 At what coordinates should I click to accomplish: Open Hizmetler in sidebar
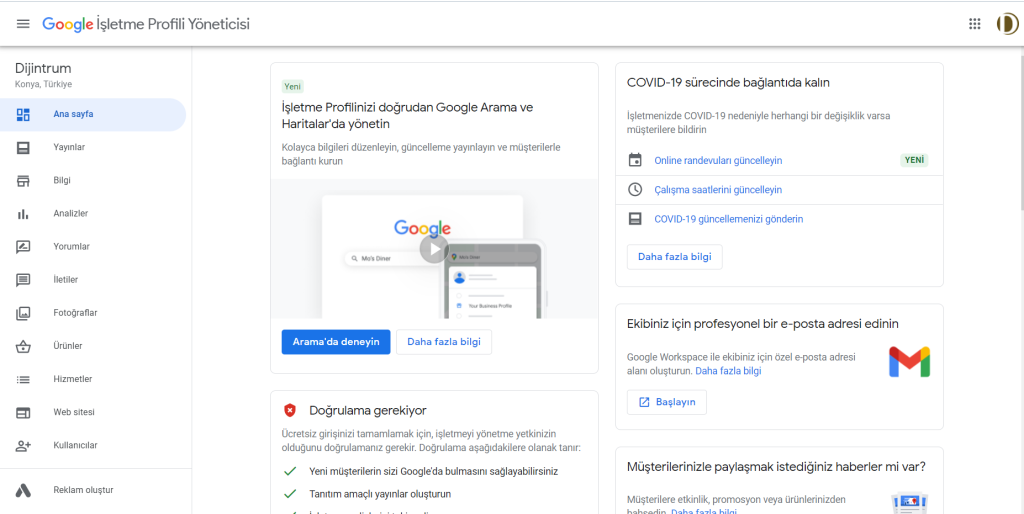pyautogui.click(x=95, y=379)
